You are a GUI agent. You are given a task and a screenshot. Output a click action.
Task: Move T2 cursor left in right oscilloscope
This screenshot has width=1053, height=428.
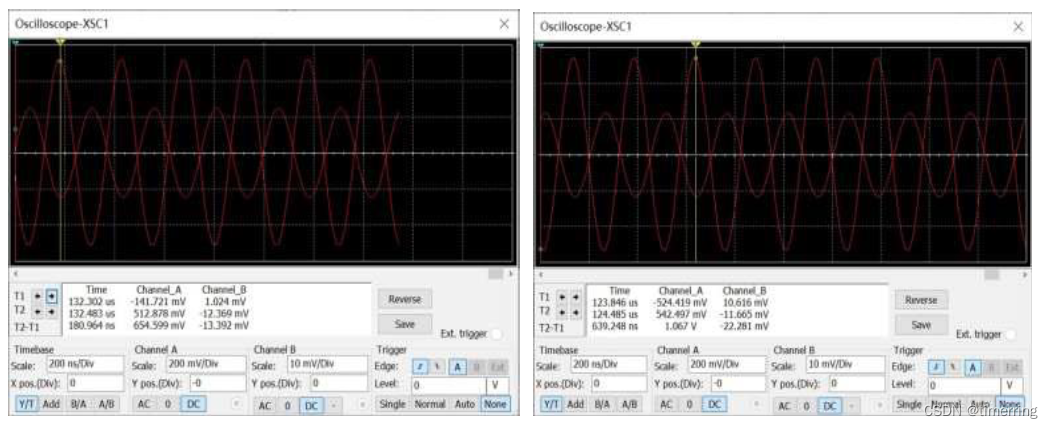click(561, 312)
